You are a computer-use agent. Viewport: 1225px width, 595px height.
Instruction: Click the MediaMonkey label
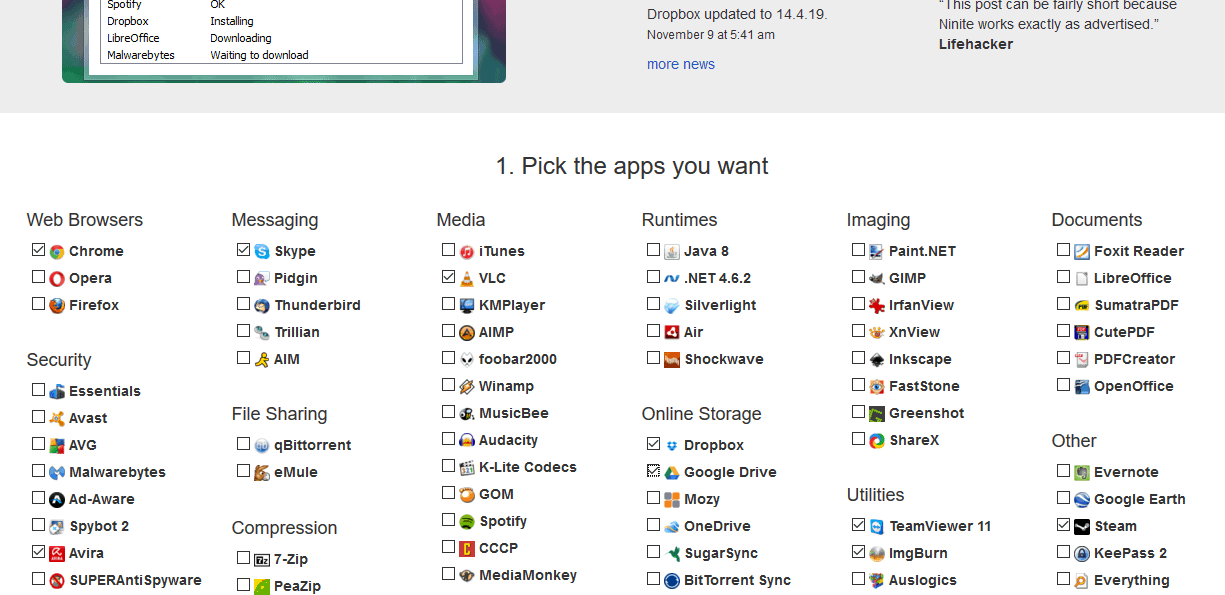click(x=528, y=576)
